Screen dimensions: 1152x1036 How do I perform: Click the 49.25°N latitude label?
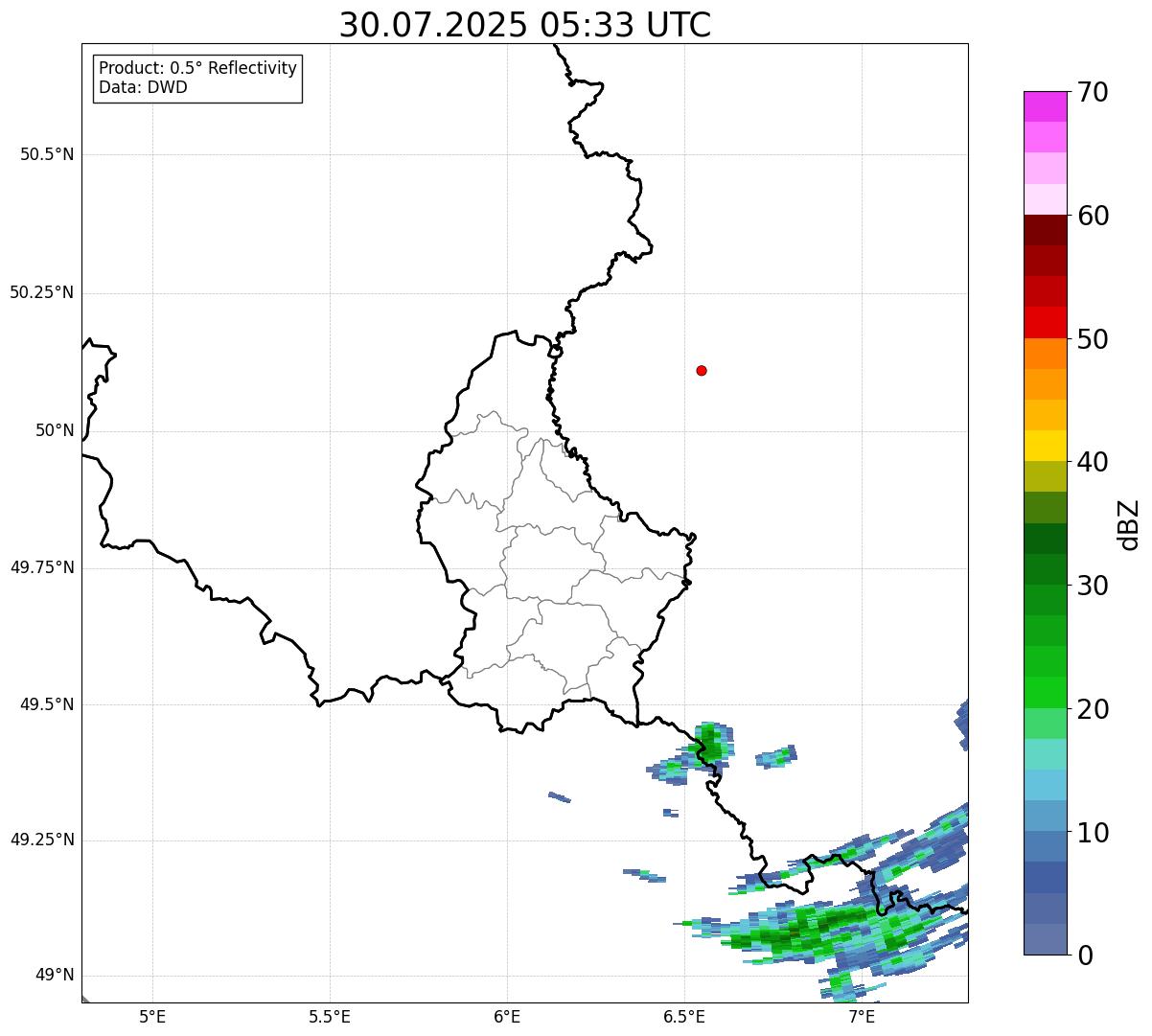click(x=42, y=840)
